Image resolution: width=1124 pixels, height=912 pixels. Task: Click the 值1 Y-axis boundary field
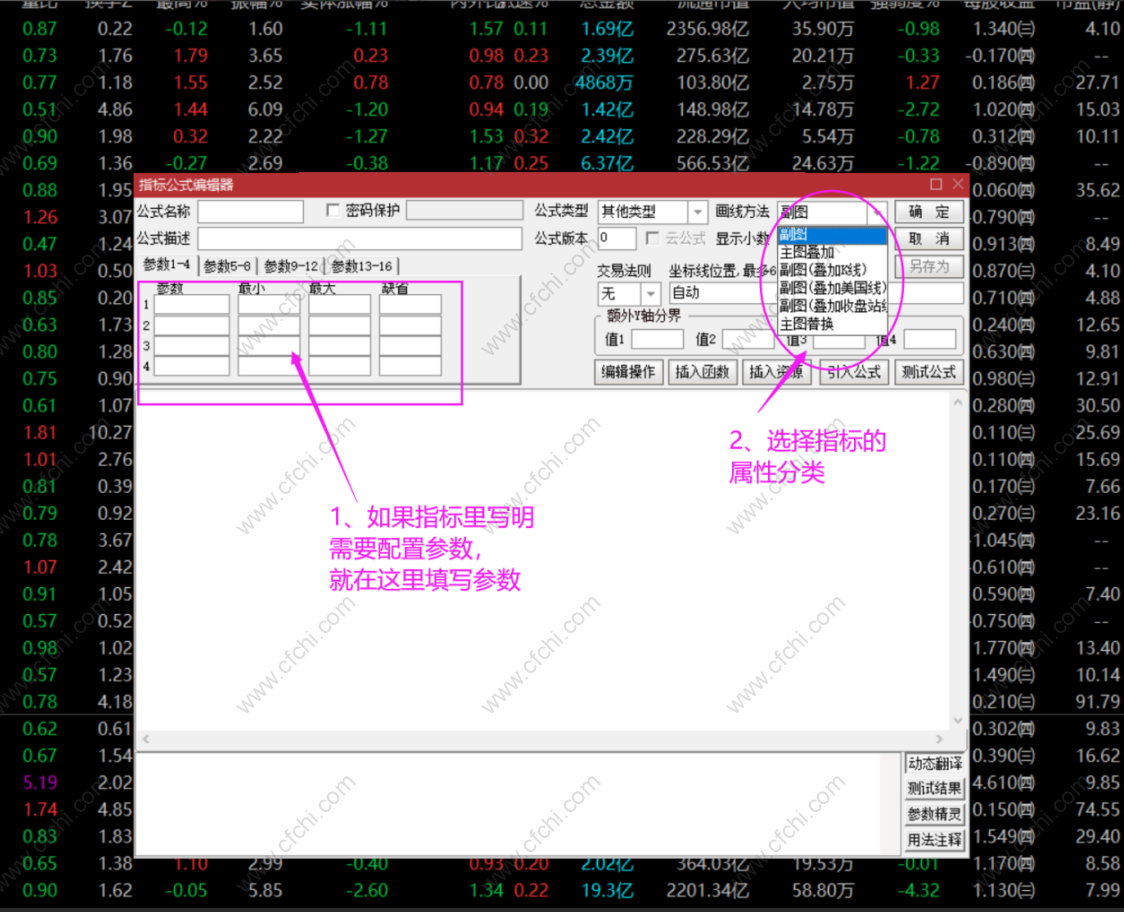click(657, 339)
